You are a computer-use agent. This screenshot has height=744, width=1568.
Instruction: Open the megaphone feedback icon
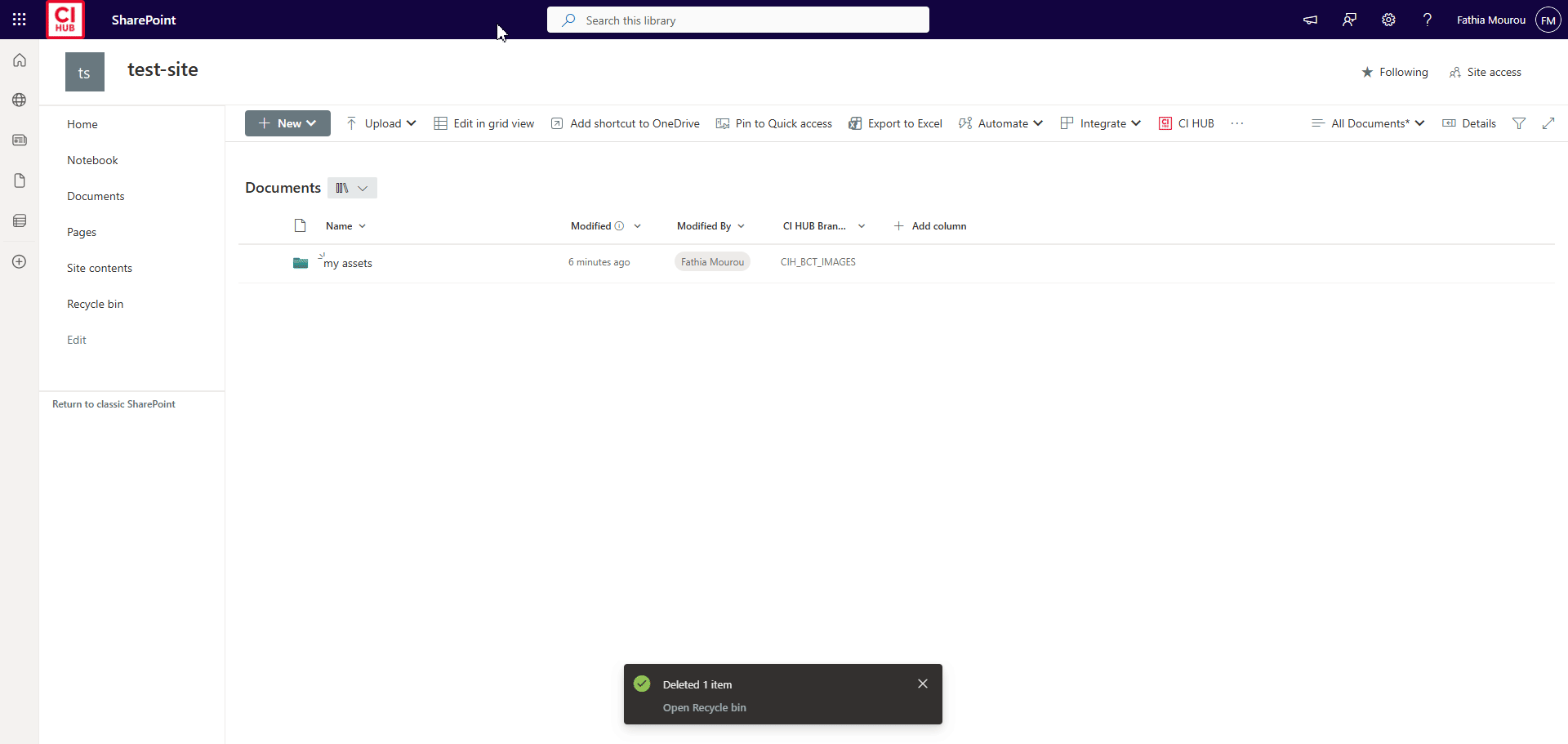1310,20
